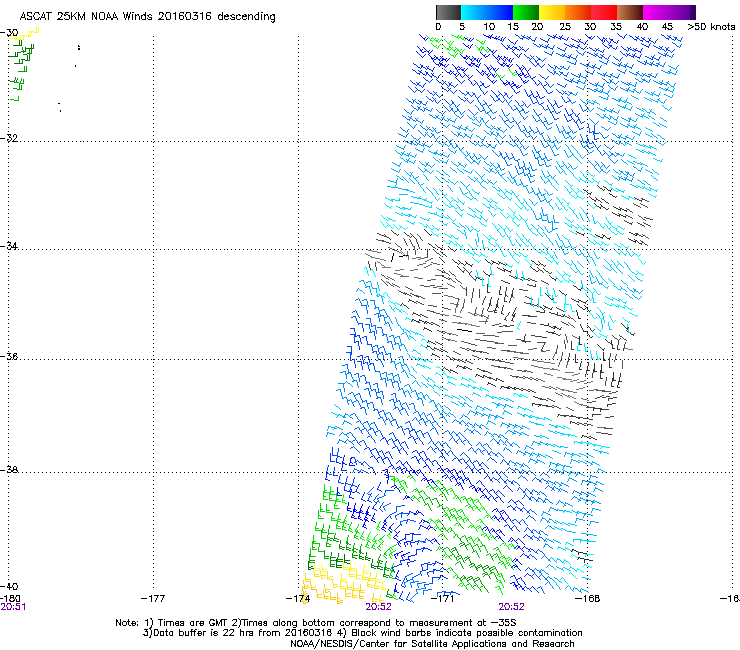Click the latitude label '-32'

[x=9, y=138]
